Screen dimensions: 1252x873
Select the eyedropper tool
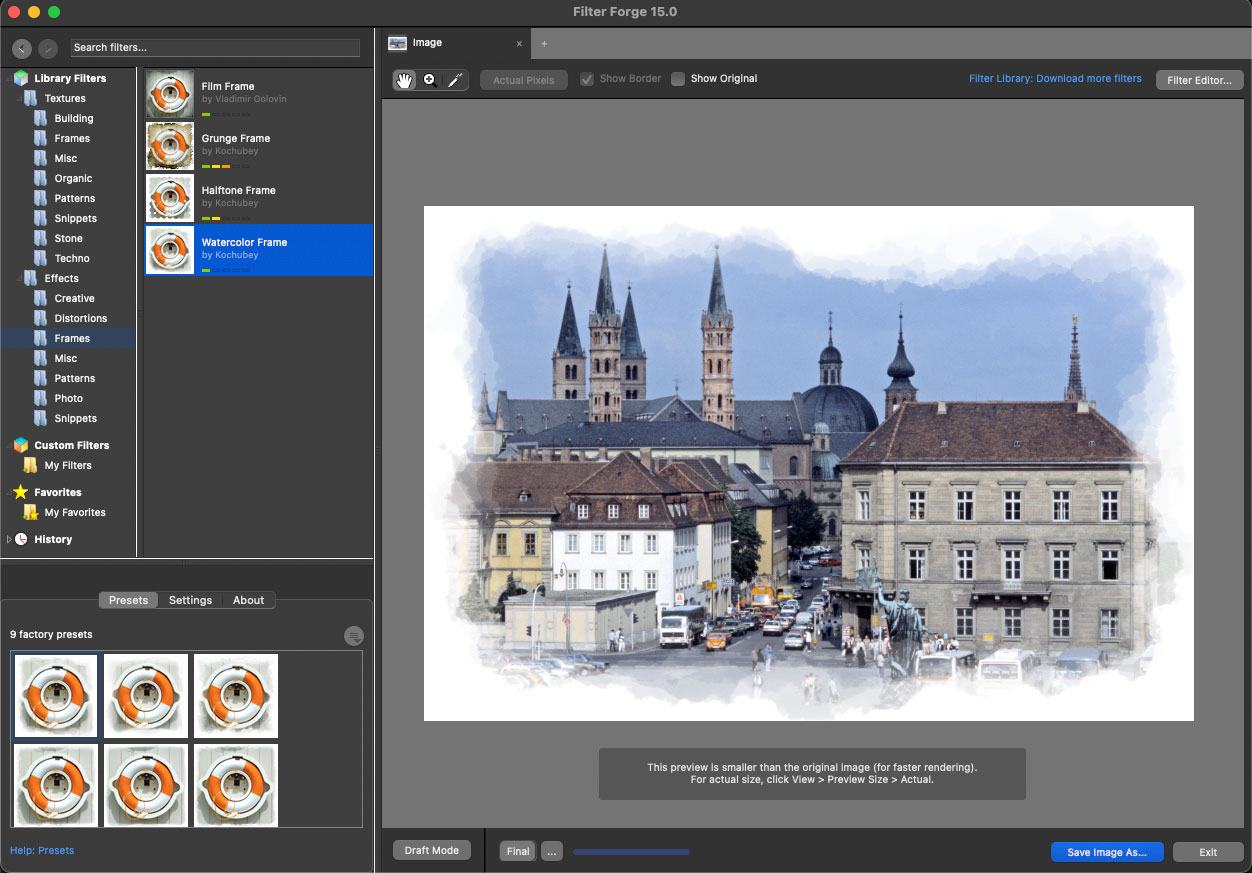[455, 80]
